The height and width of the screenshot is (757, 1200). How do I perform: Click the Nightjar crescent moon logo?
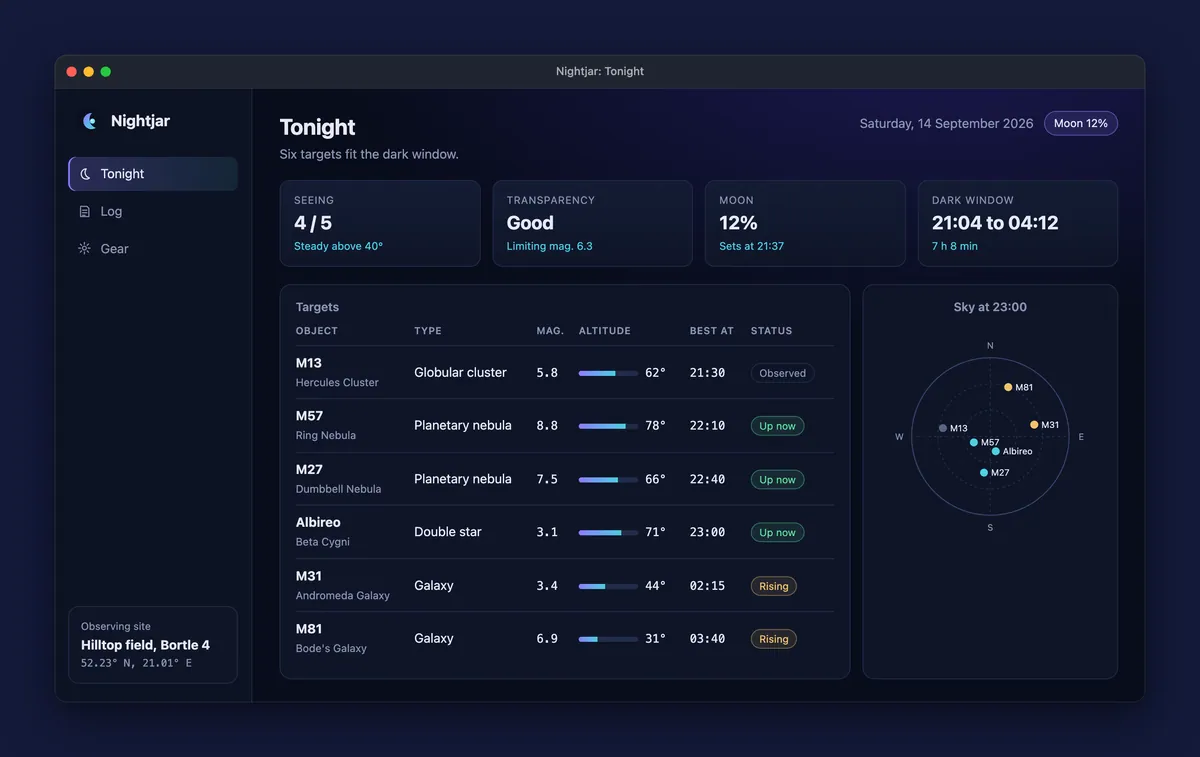tap(89, 121)
